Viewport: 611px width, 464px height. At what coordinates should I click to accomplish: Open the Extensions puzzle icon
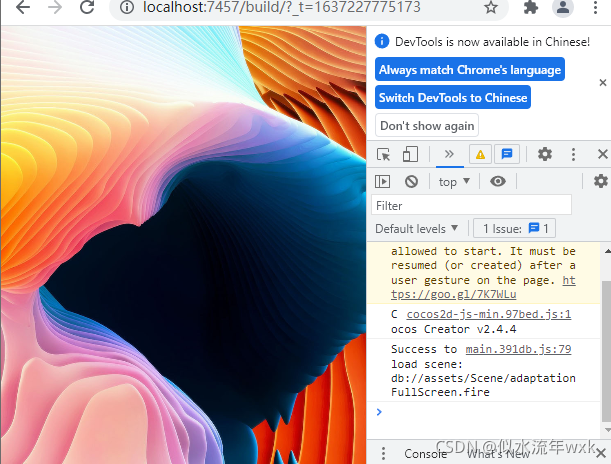pyautogui.click(x=530, y=7)
